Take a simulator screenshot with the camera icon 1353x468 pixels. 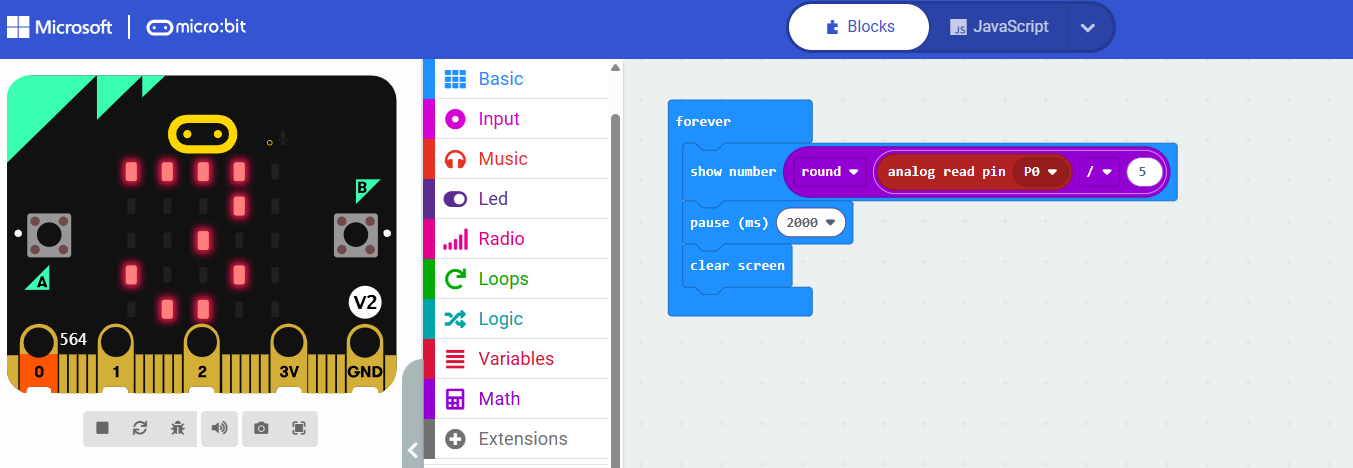[261, 428]
